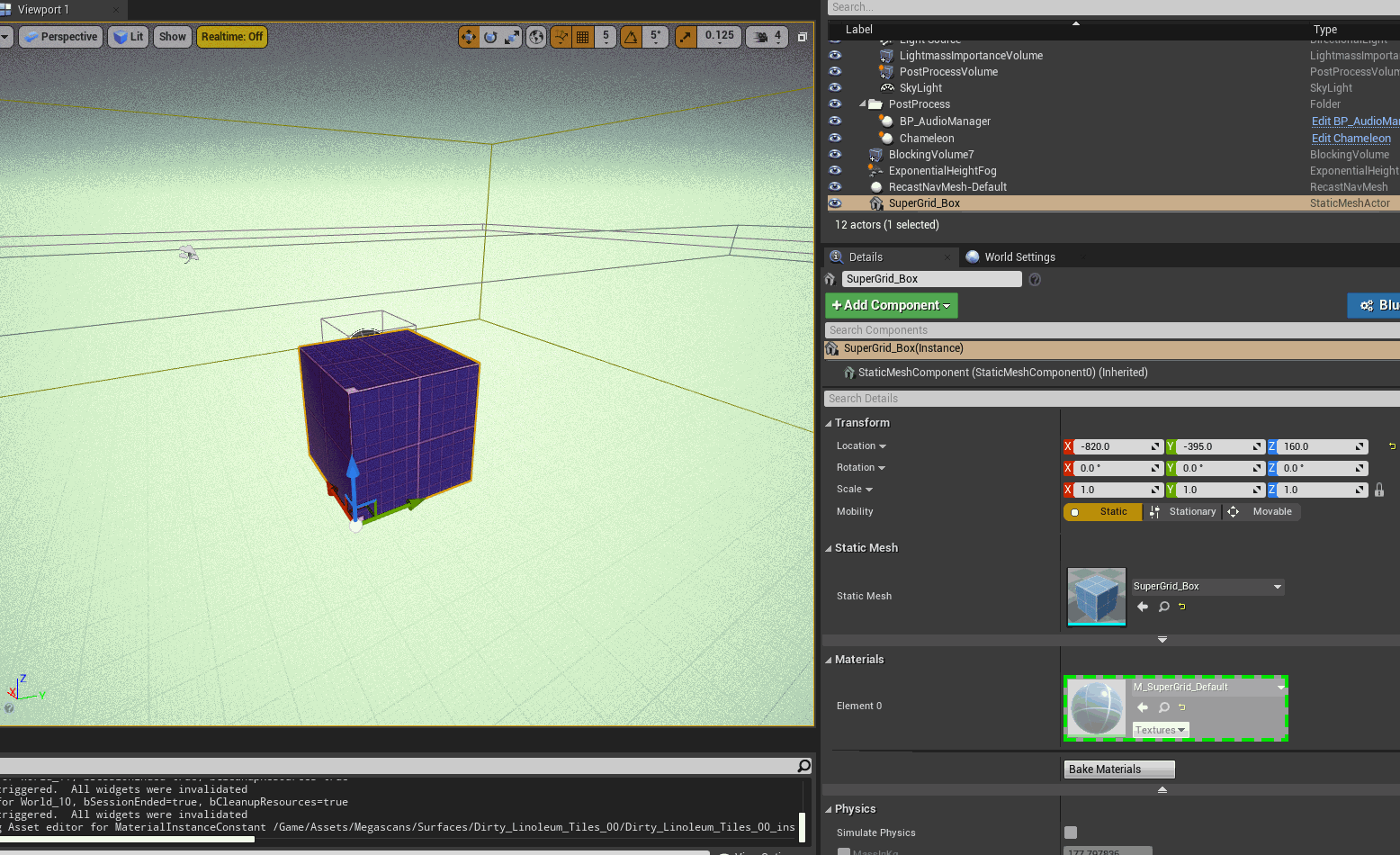1400x855 pixels.
Task: Select the rotate gizmo mode
Action: (x=490, y=37)
